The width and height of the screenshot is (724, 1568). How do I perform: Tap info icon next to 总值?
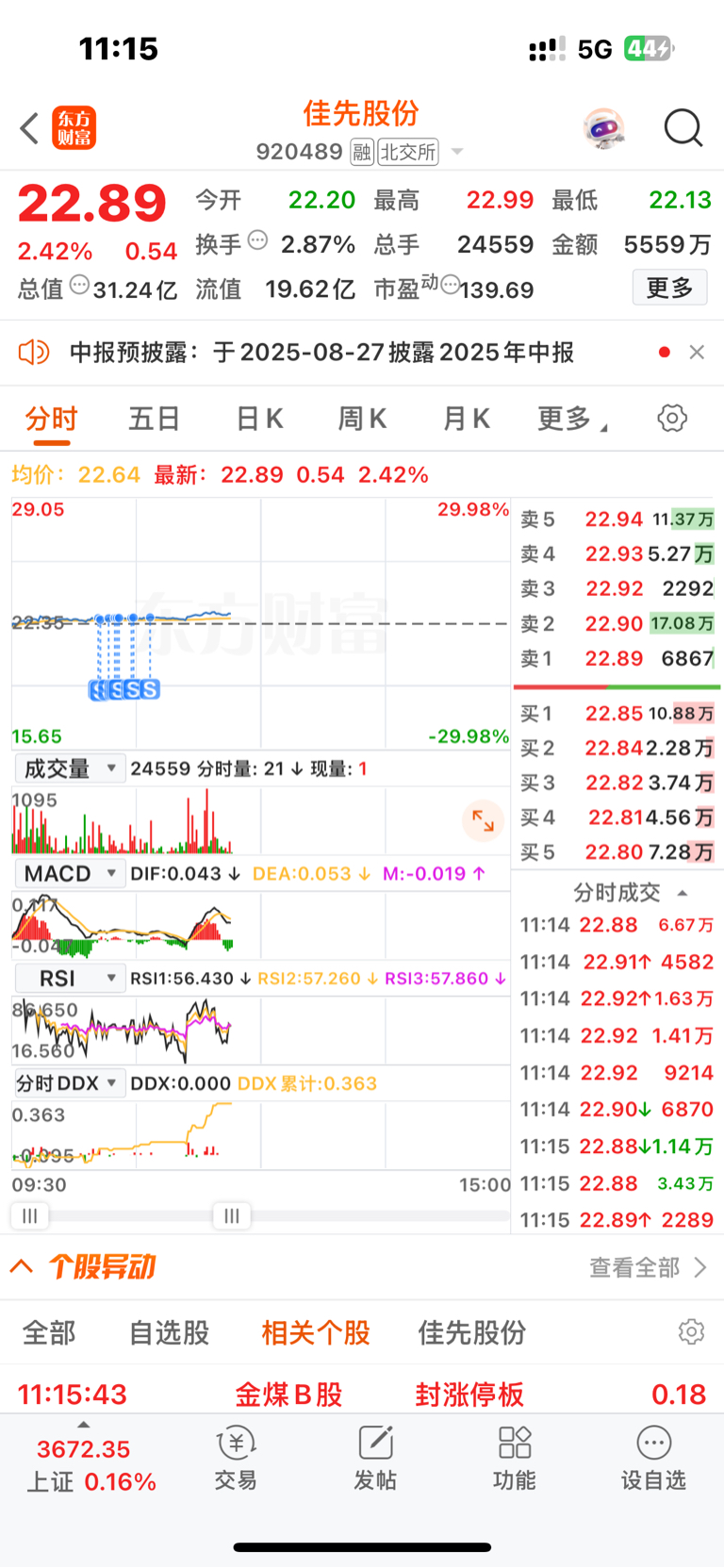pyautogui.click(x=80, y=285)
